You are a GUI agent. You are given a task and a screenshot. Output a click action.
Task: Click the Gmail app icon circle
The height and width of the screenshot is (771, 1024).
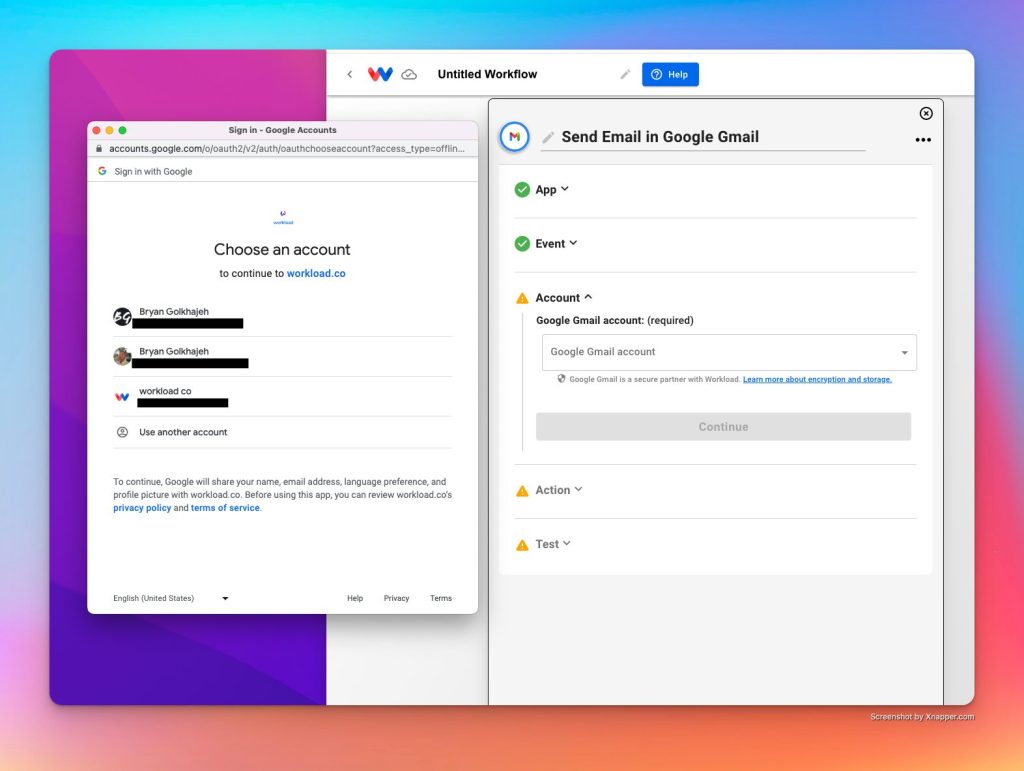pyautogui.click(x=515, y=136)
